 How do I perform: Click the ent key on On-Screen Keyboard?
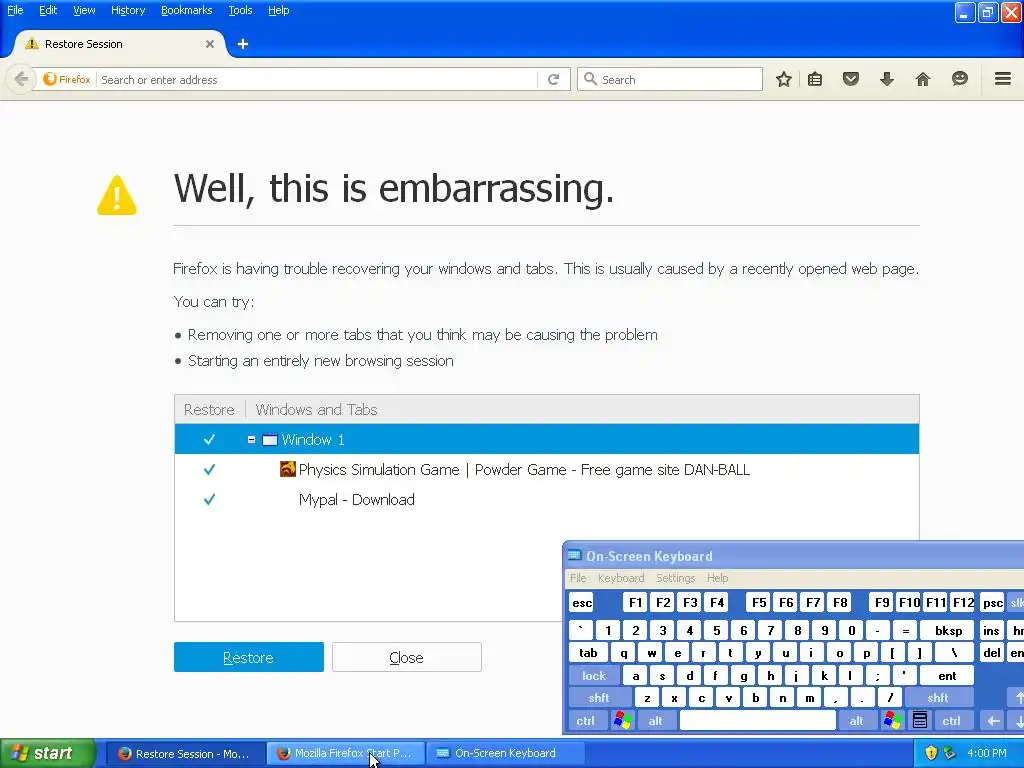click(x=947, y=676)
